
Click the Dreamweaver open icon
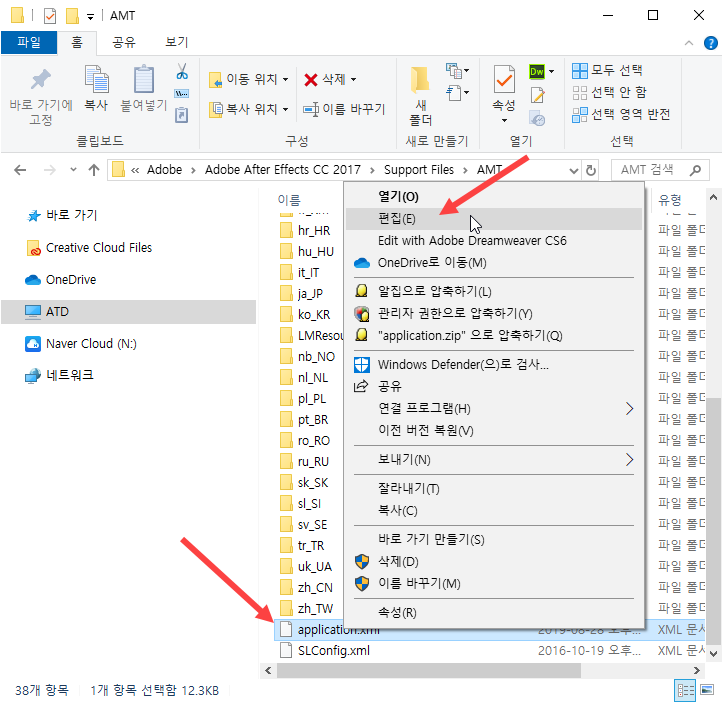coord(537,71)
